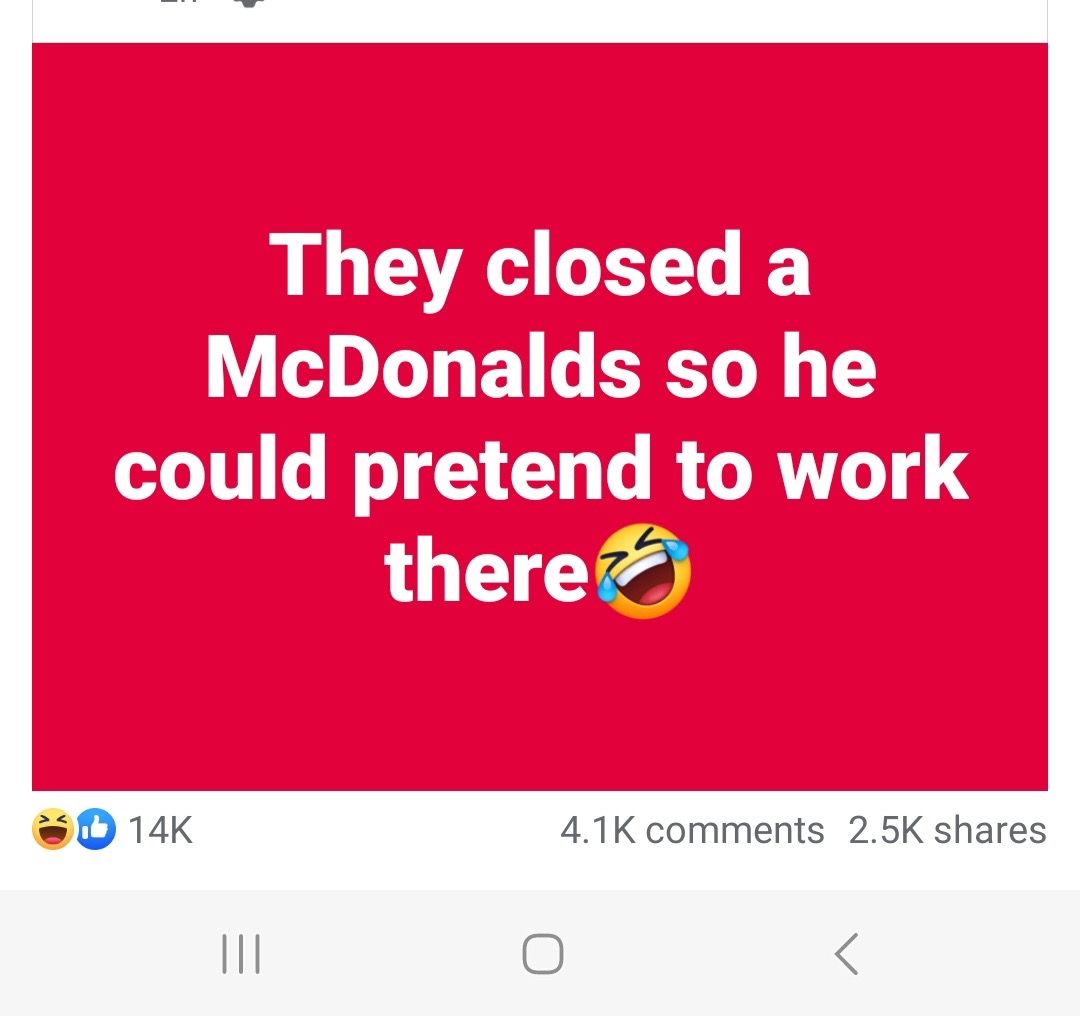Open the red background post image

coord(540,417)
